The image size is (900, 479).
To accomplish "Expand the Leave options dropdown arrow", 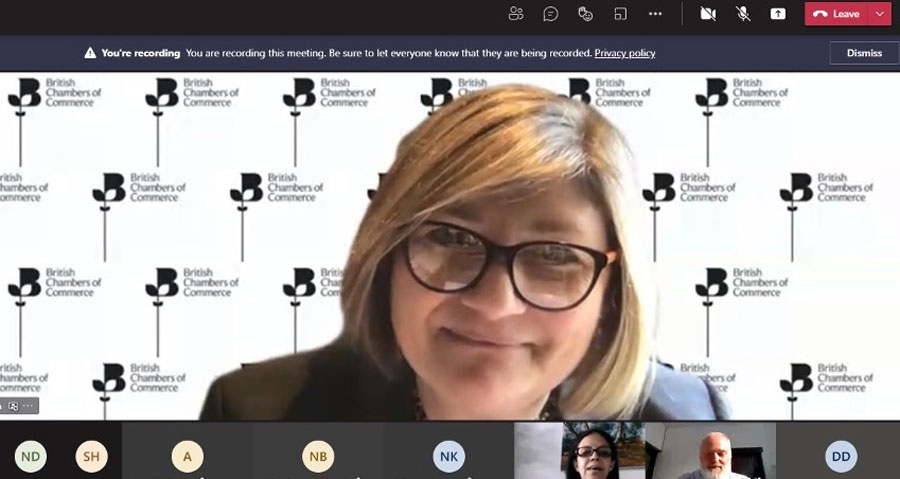I will tap(880, 14).
